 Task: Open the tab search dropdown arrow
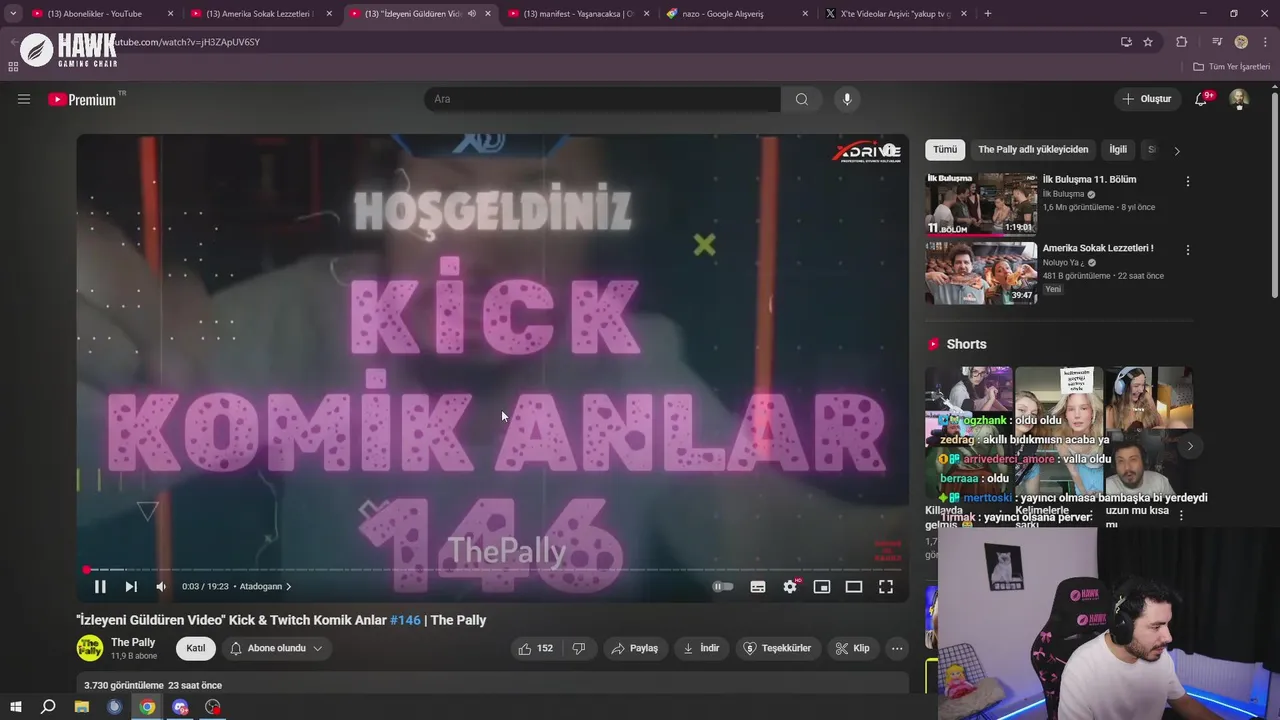pyautogui.click(x=13, y=14)
